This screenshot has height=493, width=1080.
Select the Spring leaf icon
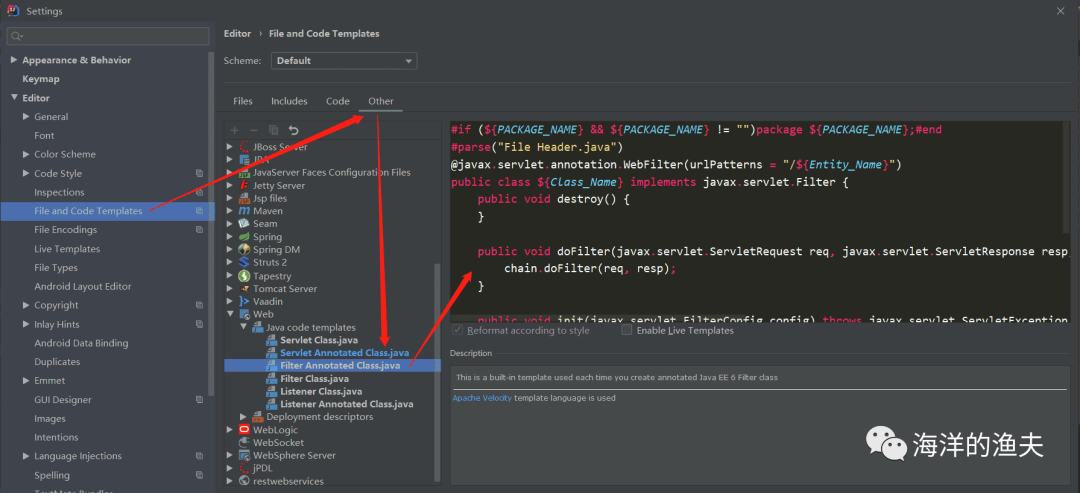coord(244,237)
